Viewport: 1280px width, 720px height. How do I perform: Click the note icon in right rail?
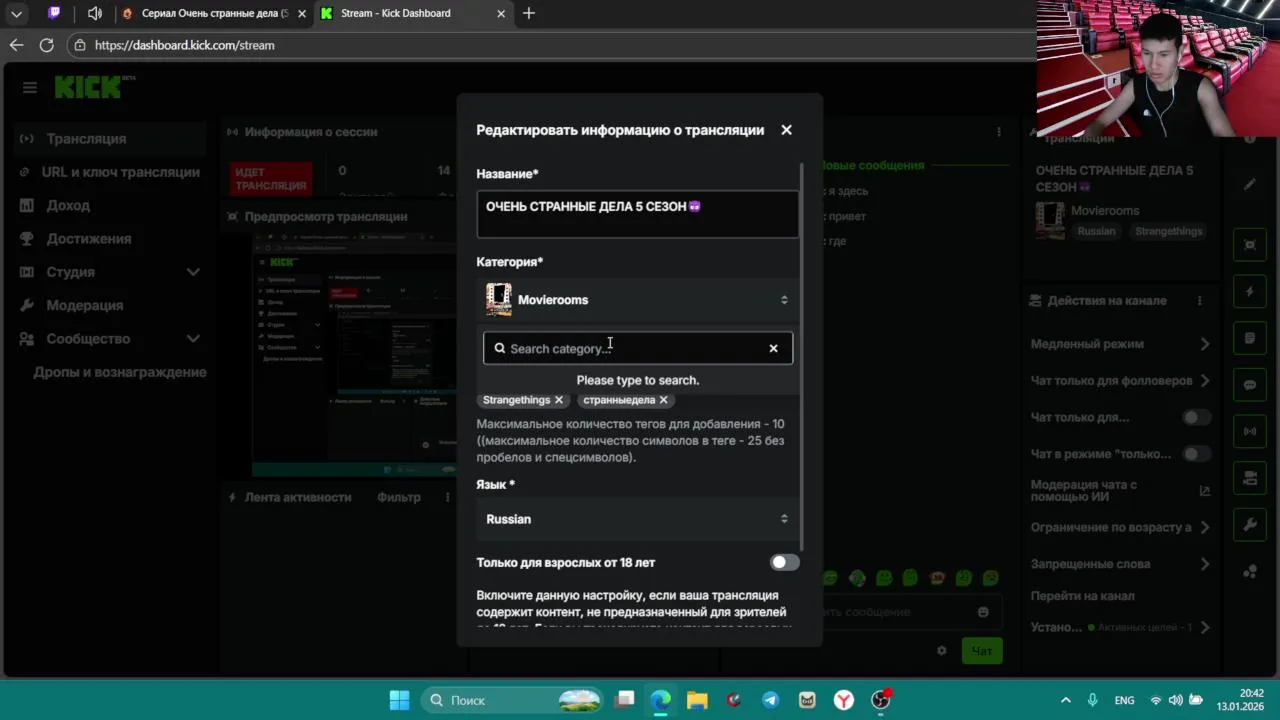1250,339
